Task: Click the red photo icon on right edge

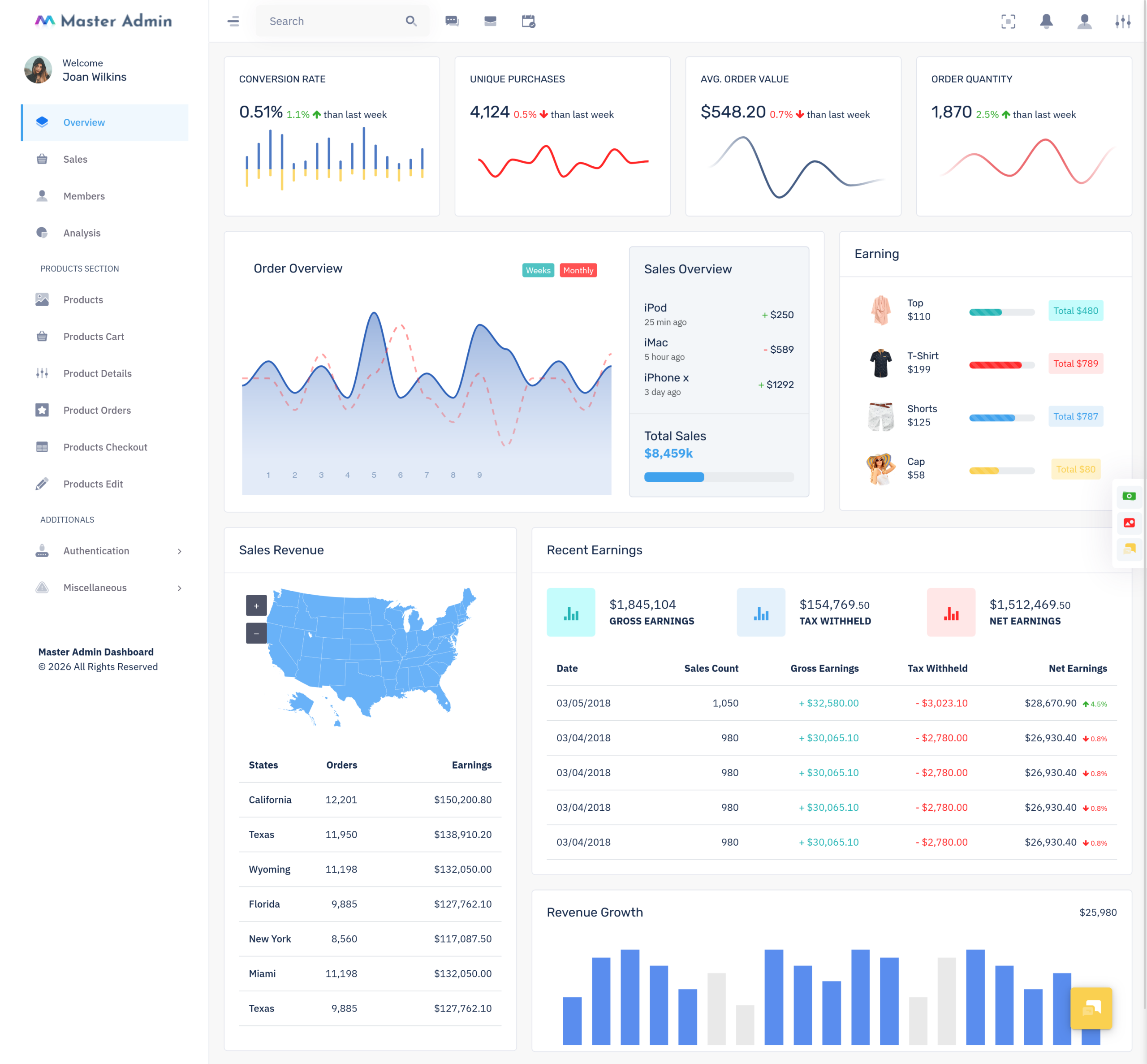Action: pos(1129,522)
